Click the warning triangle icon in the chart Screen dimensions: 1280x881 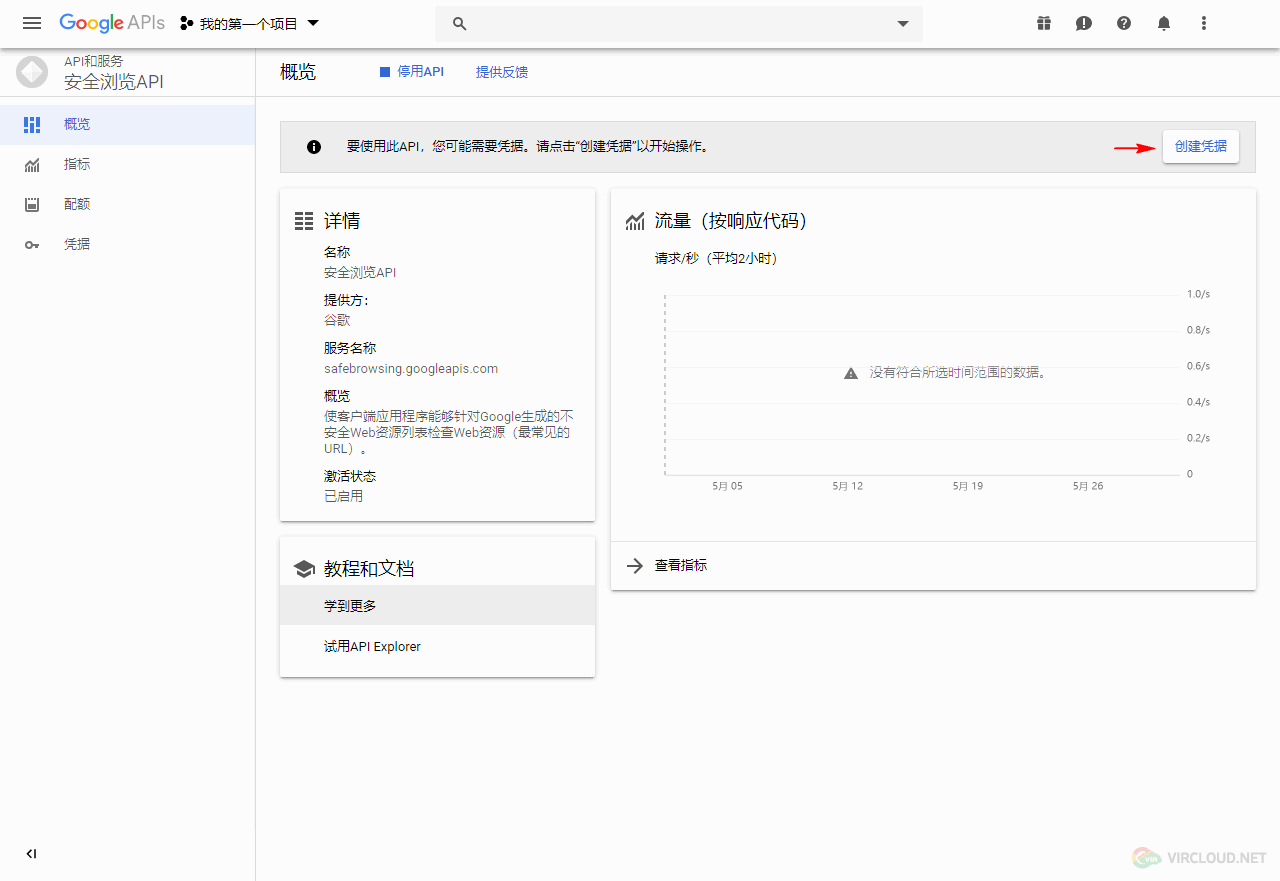point(851,373)
